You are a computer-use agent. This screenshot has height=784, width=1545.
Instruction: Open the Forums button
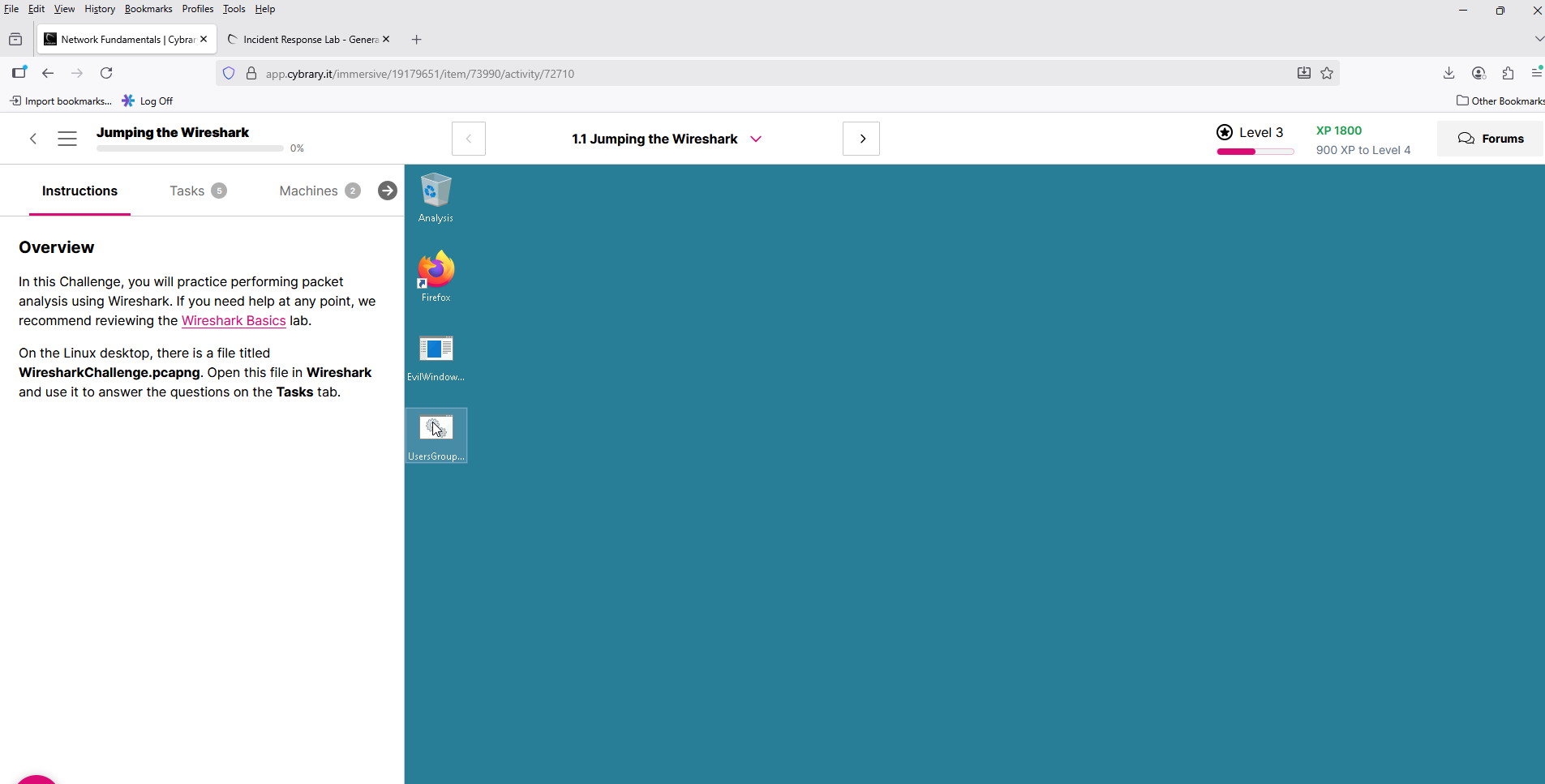(x=1490, y=139)
